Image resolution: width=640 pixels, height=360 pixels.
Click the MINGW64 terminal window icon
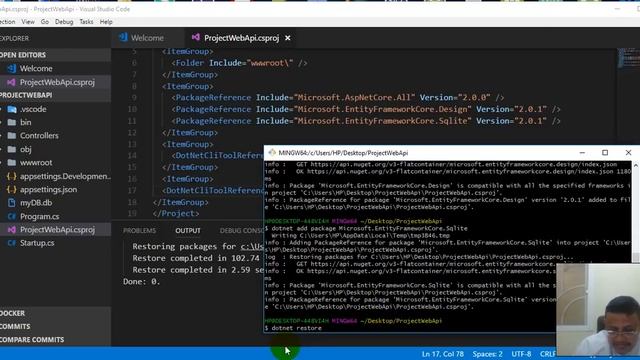coord(272,153)
